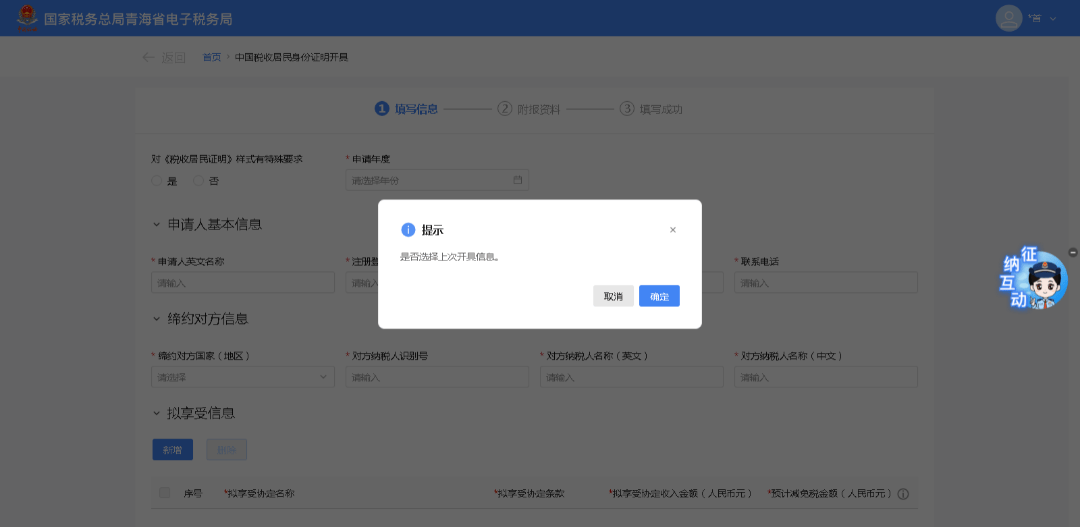
Task: Collapse the 申请人基本信息 section
Action: (157, 225)
